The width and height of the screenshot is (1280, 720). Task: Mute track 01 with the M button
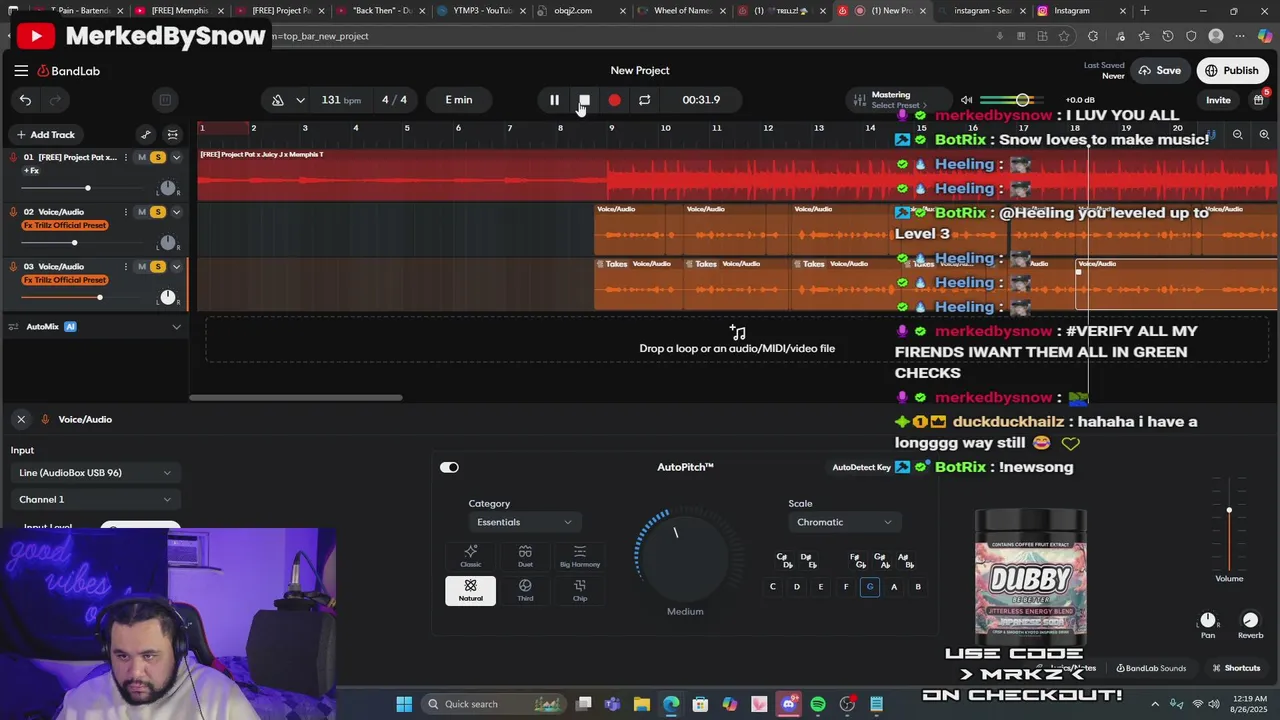142,157
